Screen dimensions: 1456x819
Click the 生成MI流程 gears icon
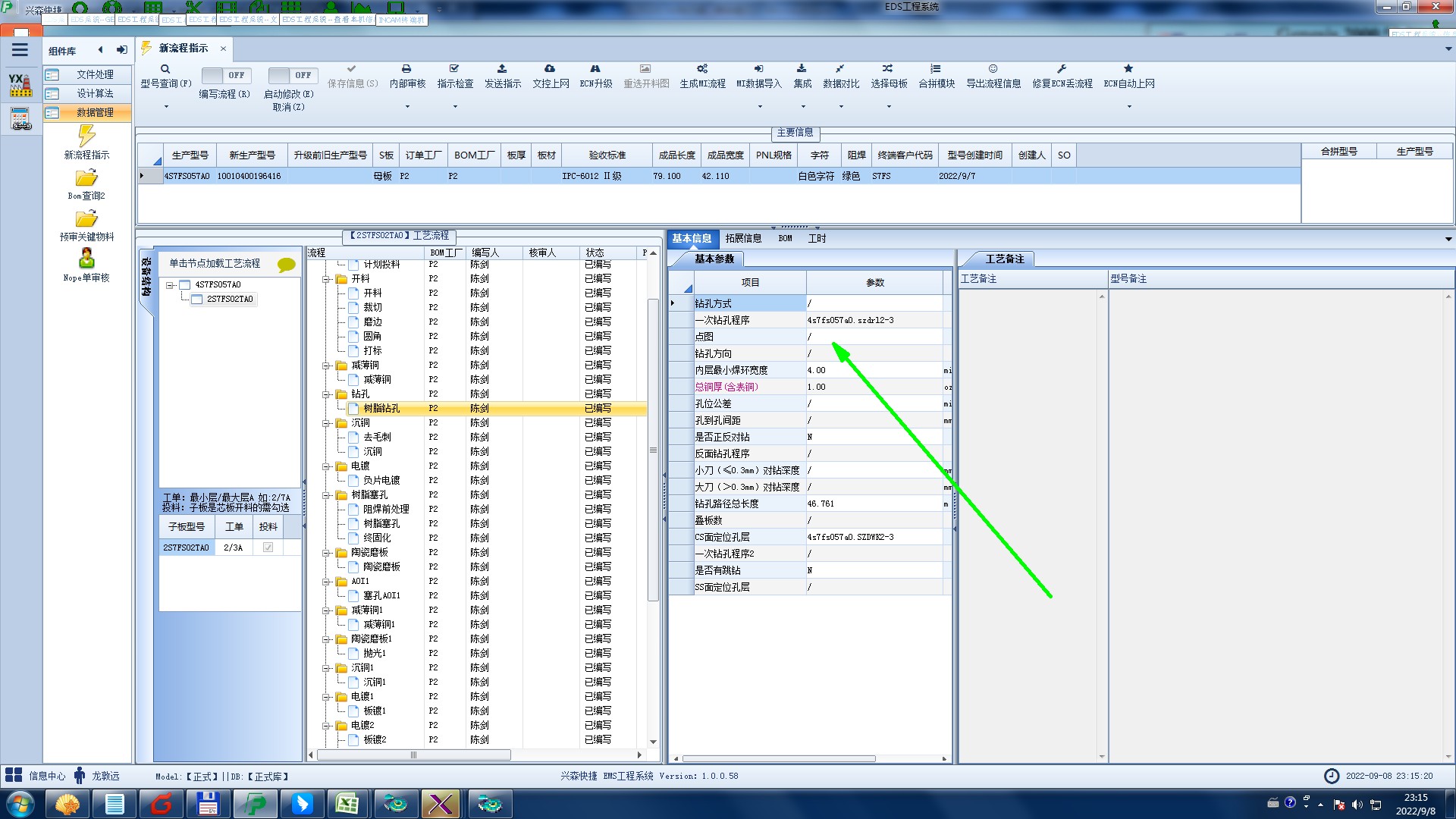[x=702, y=69]
